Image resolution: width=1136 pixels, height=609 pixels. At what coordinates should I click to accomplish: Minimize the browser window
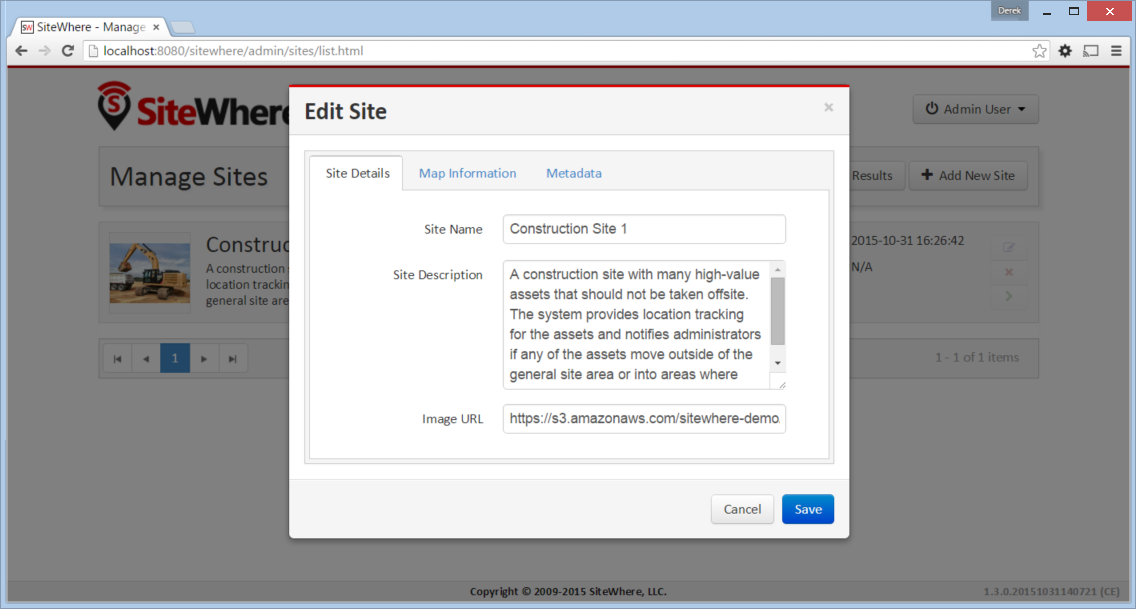click(1047, 12)
